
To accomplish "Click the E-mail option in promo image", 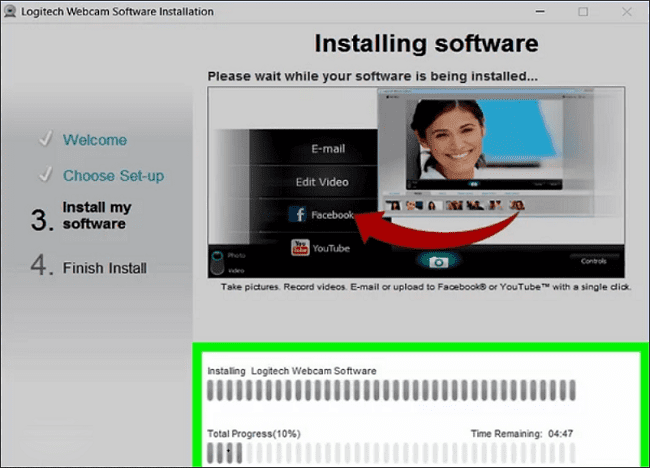I will pyautogui.click(x=328, y=149).
